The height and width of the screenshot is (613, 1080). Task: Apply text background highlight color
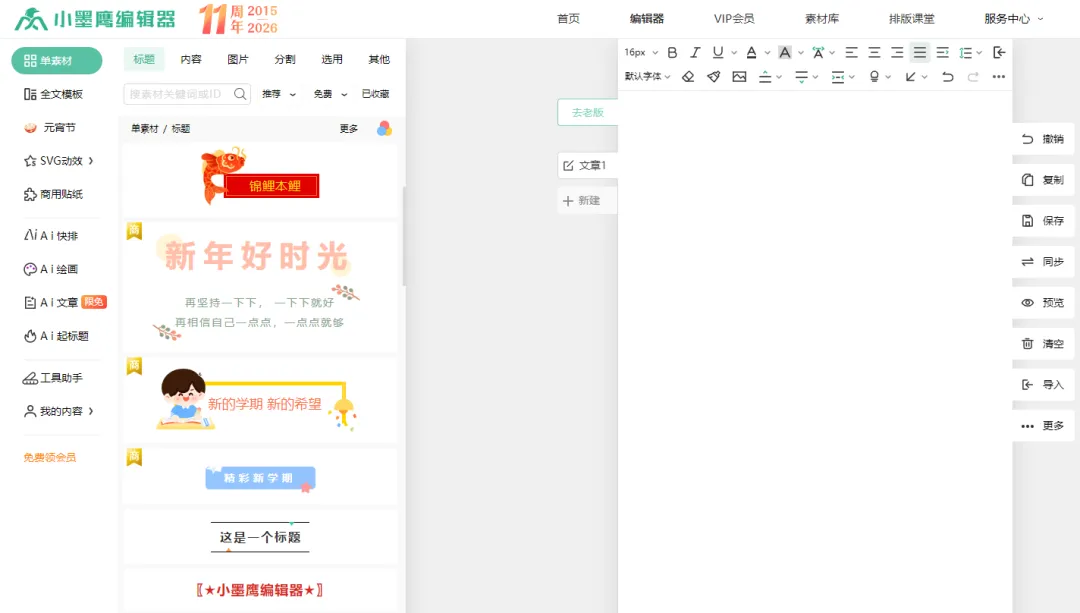785,52
